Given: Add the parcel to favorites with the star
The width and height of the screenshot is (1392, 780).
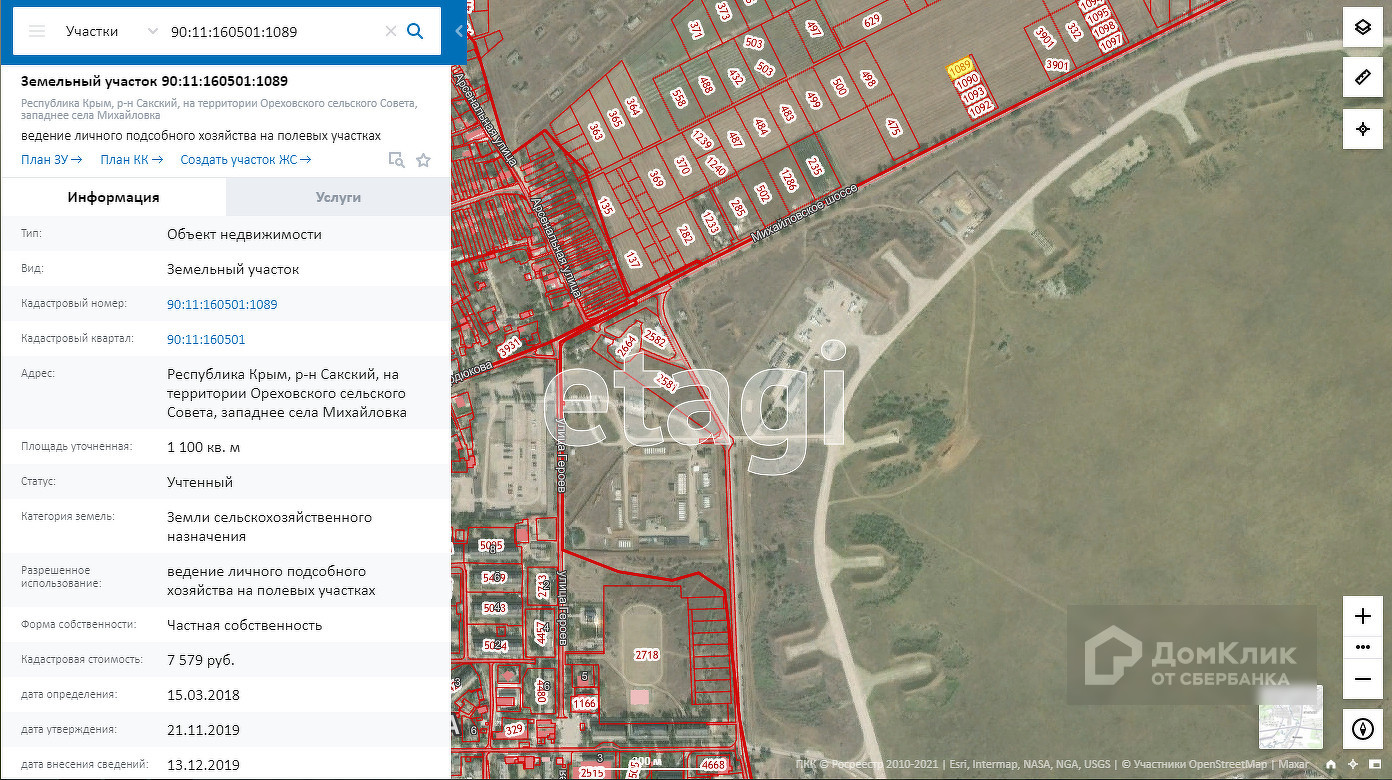Looking at the screenshot, I should 423,160.
